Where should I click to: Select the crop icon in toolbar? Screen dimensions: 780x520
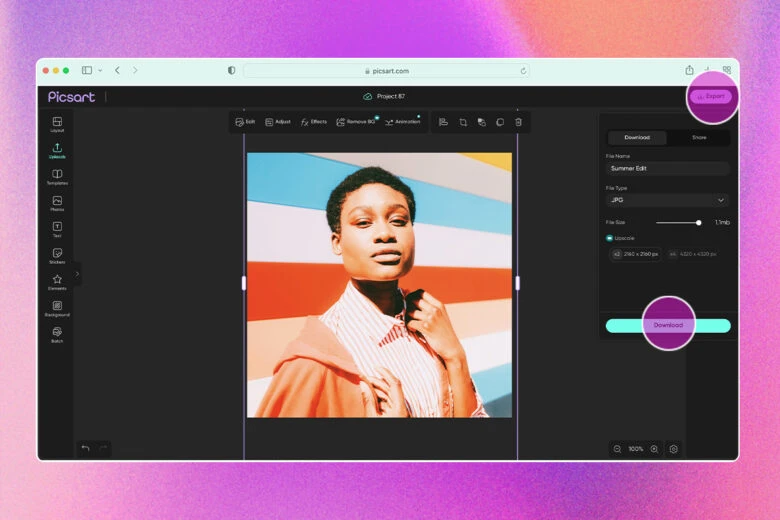[463, 122]
